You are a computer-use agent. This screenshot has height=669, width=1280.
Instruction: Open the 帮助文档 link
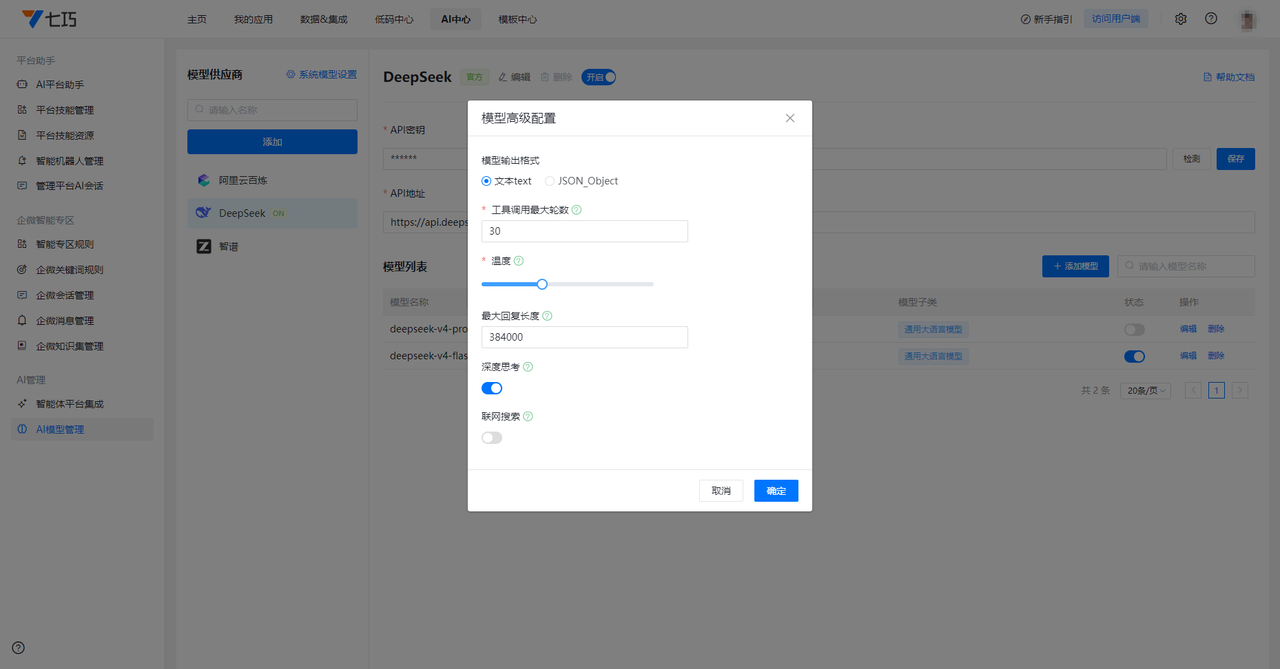1229,77
